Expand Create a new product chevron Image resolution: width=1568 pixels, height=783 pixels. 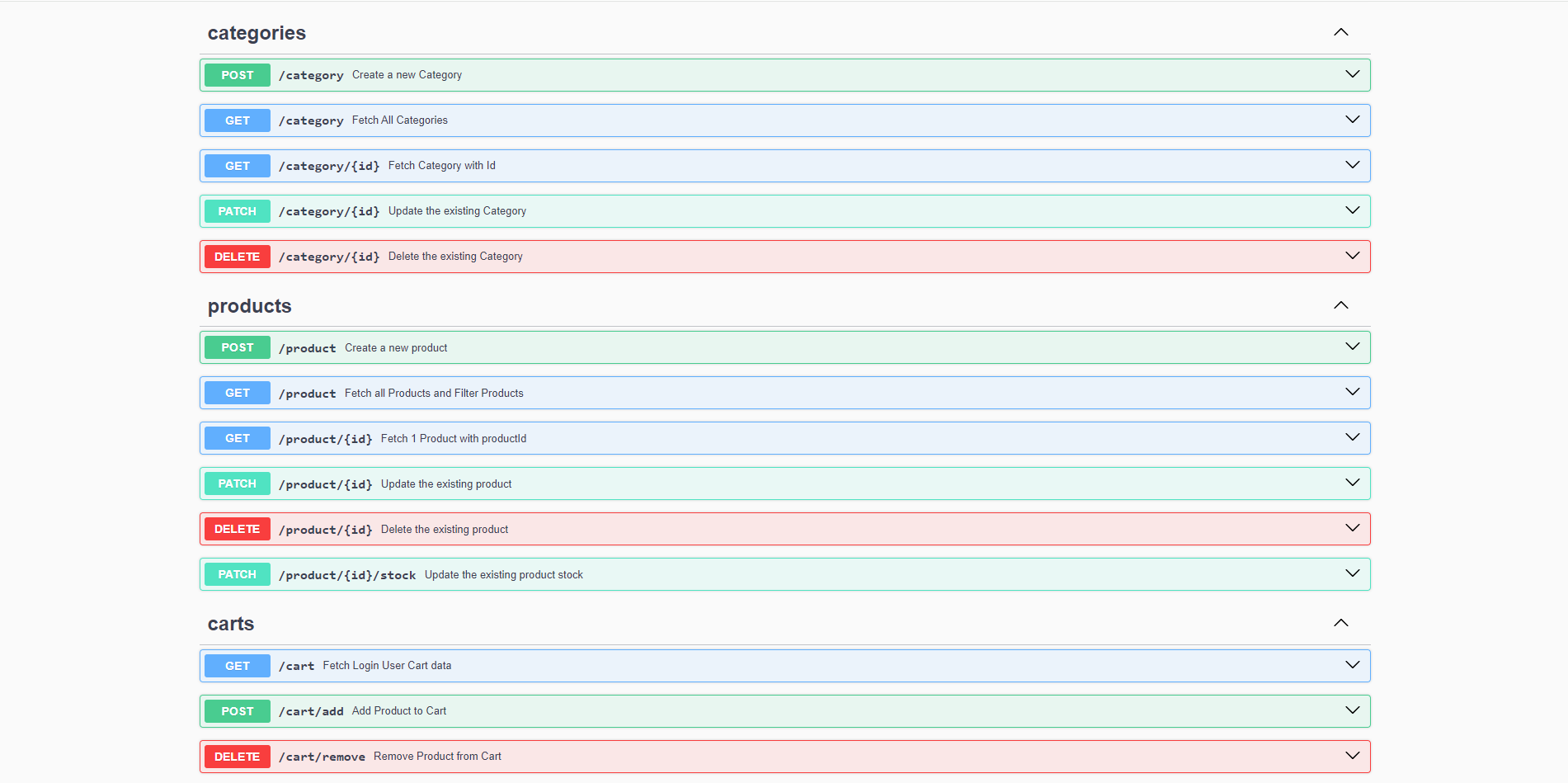coord(1353,347)
